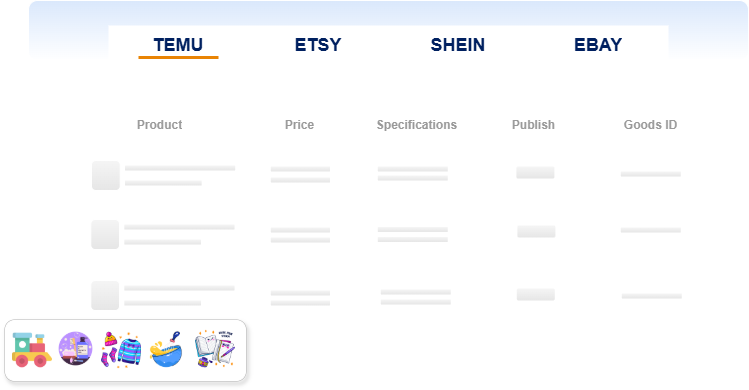Click the purple perfume bottle icon
The image size is (749, 390).
pos(75,348)
